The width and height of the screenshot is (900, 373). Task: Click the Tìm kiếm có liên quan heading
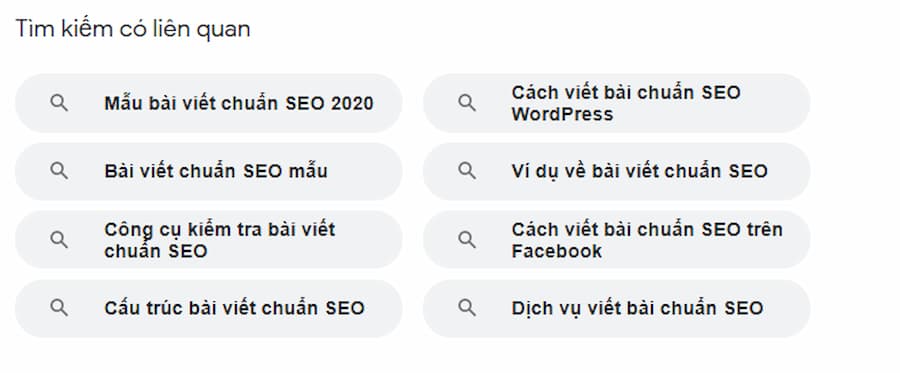133,29
